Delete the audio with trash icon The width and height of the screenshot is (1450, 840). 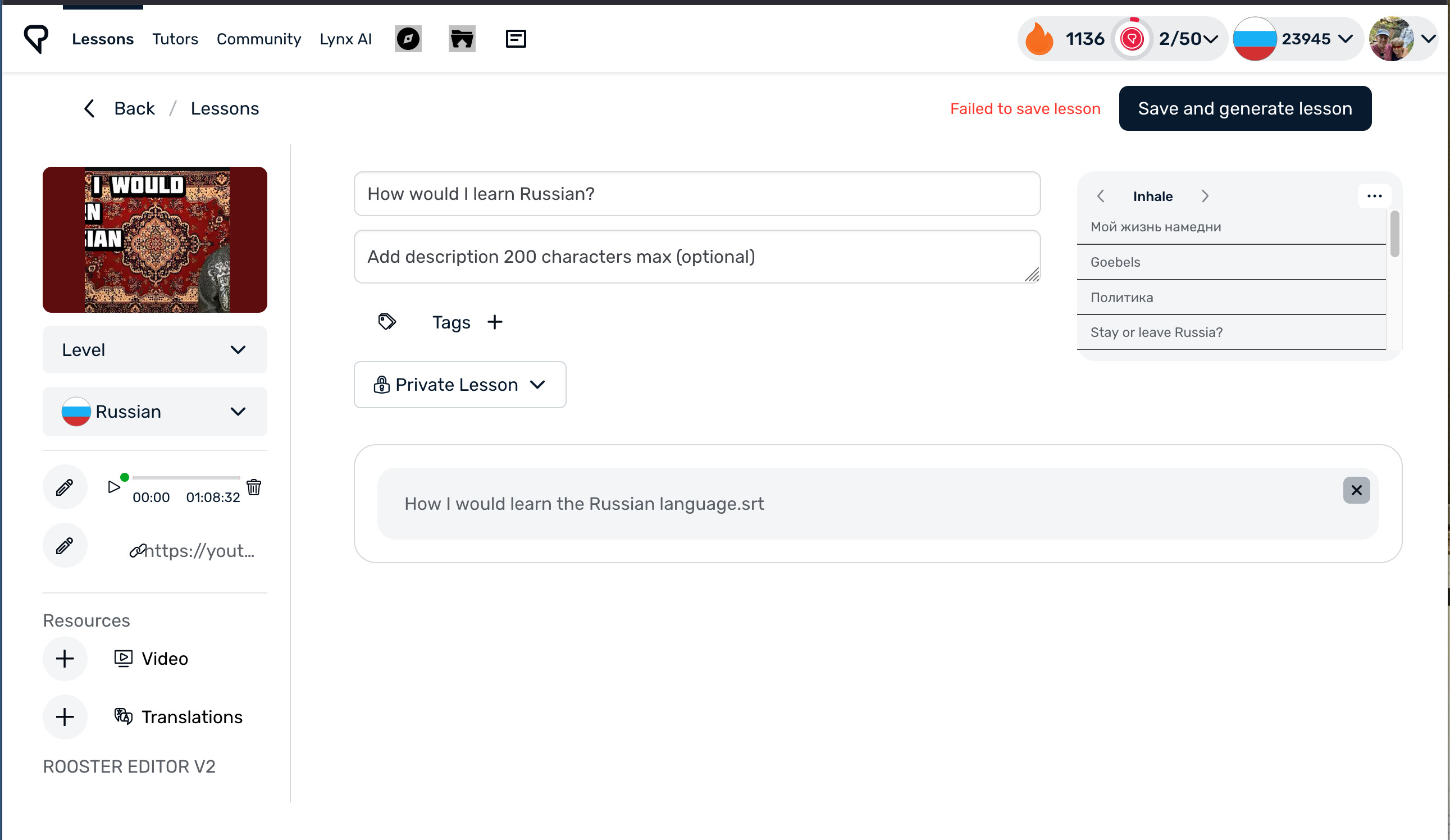pyautogui.click(x=254, y=487)
